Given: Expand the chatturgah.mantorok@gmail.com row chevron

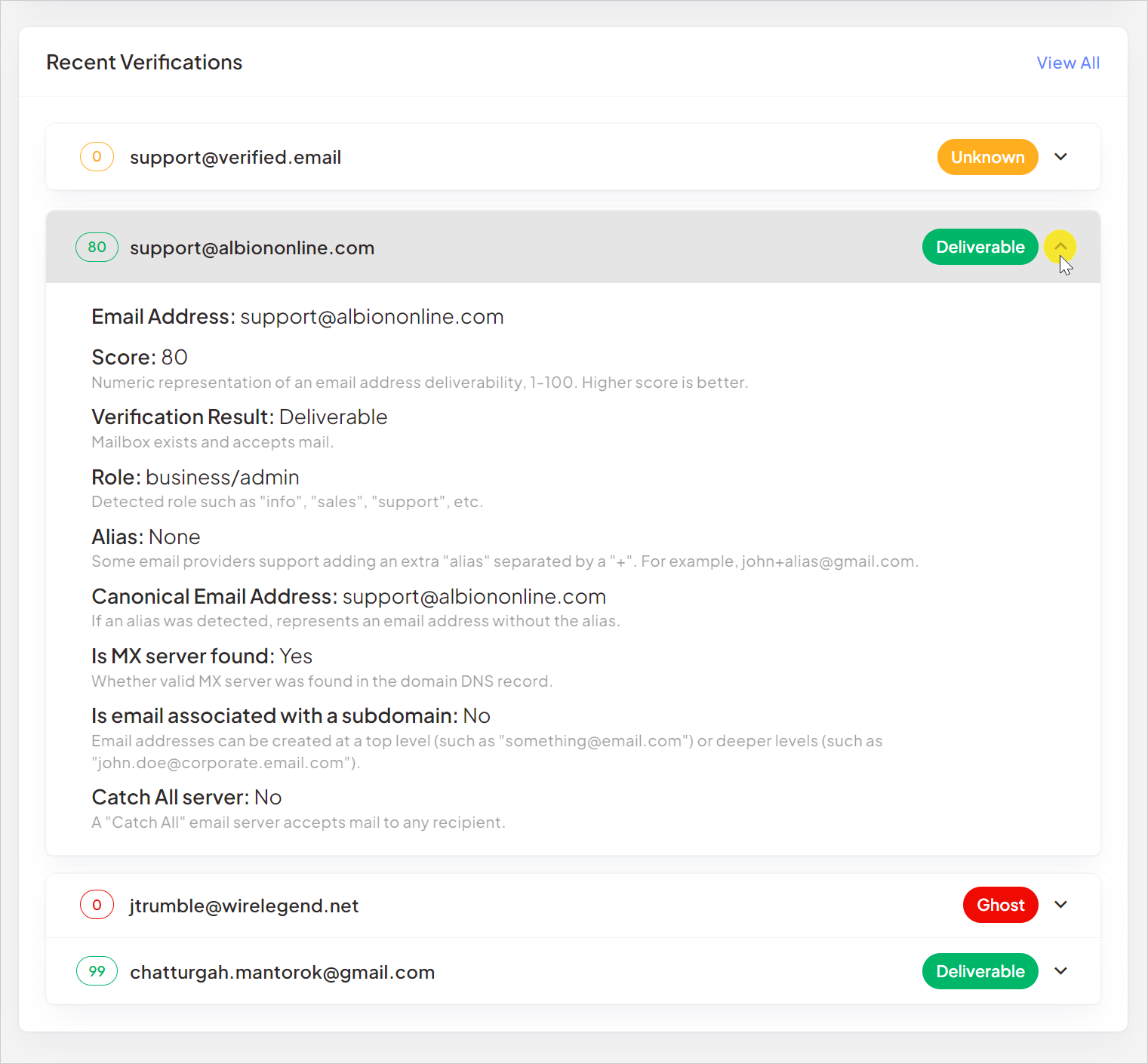Looking at the screenshot, I should pyautogui.click(x=1060, y=971).
